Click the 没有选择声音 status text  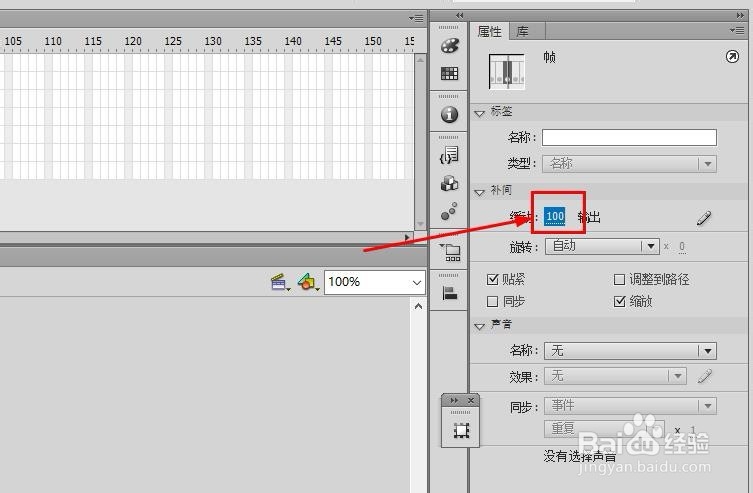click(580, 456)
